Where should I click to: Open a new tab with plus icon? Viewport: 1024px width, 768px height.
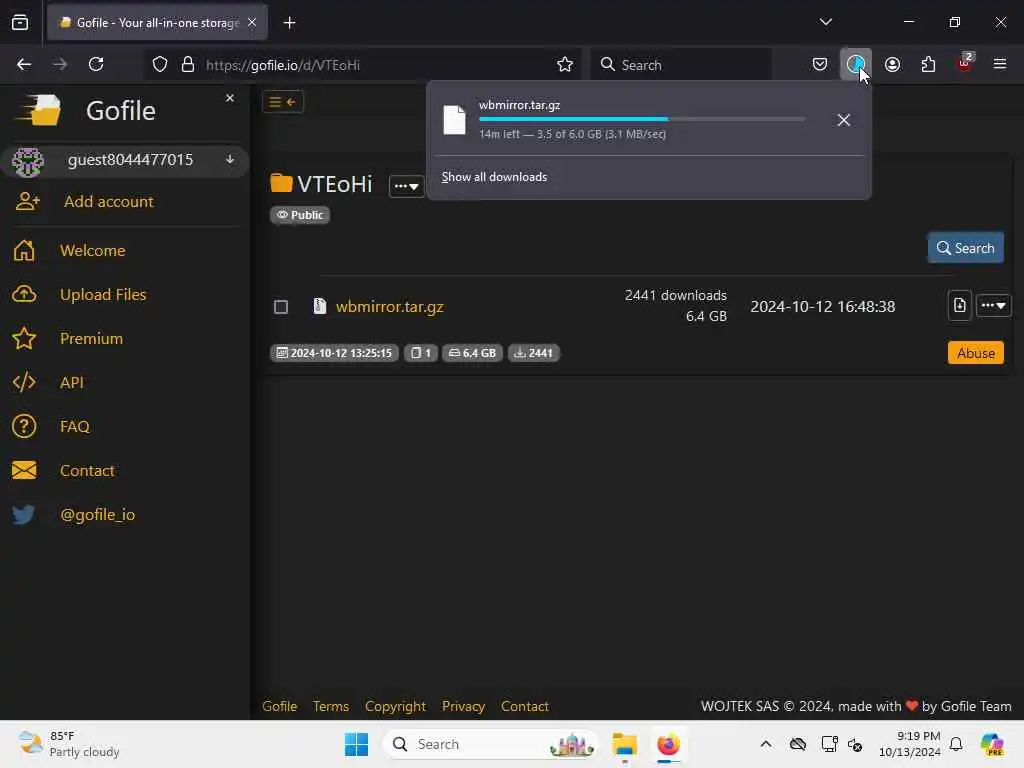point(289,23)
